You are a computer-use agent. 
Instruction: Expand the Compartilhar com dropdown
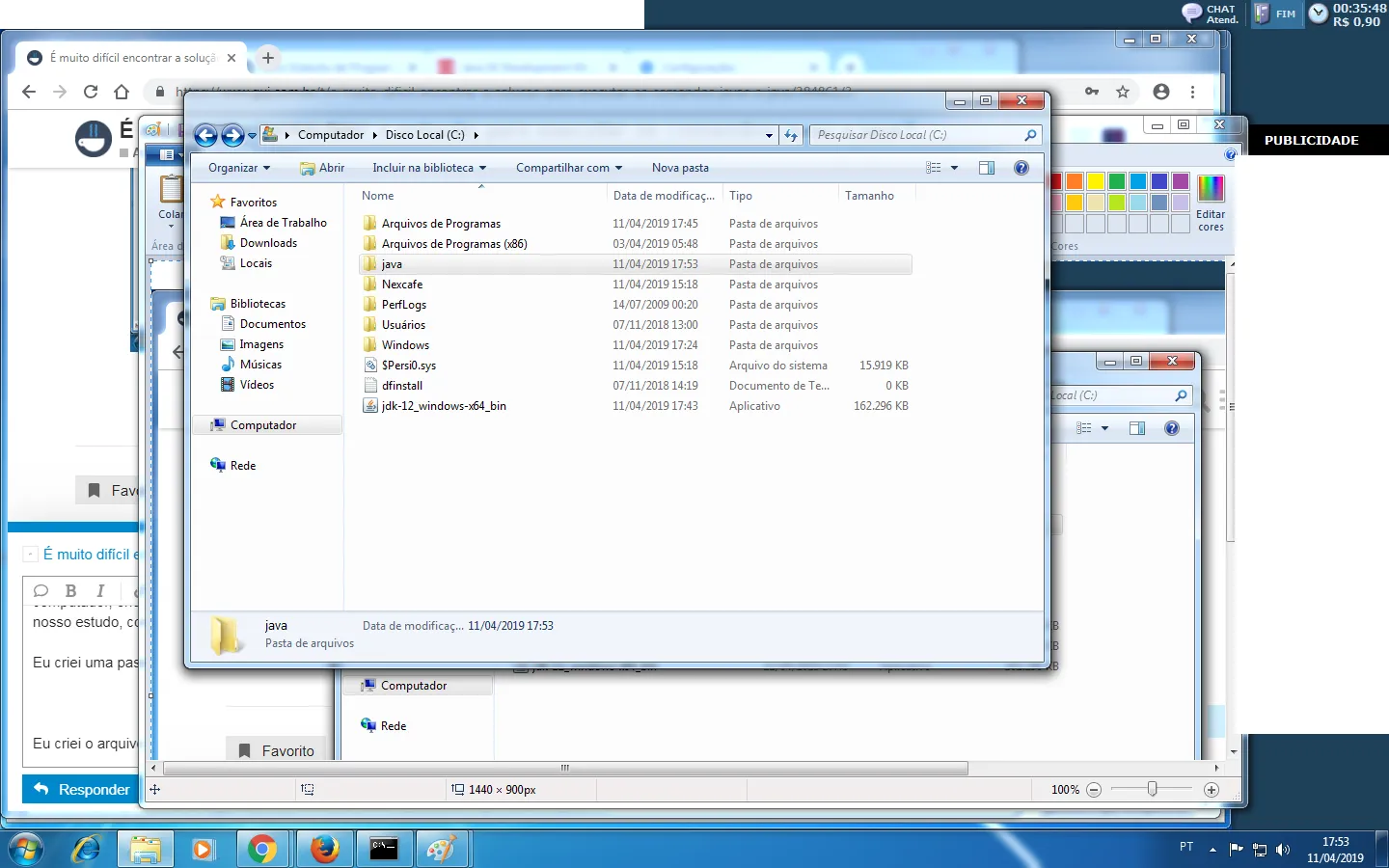[568, 168]
